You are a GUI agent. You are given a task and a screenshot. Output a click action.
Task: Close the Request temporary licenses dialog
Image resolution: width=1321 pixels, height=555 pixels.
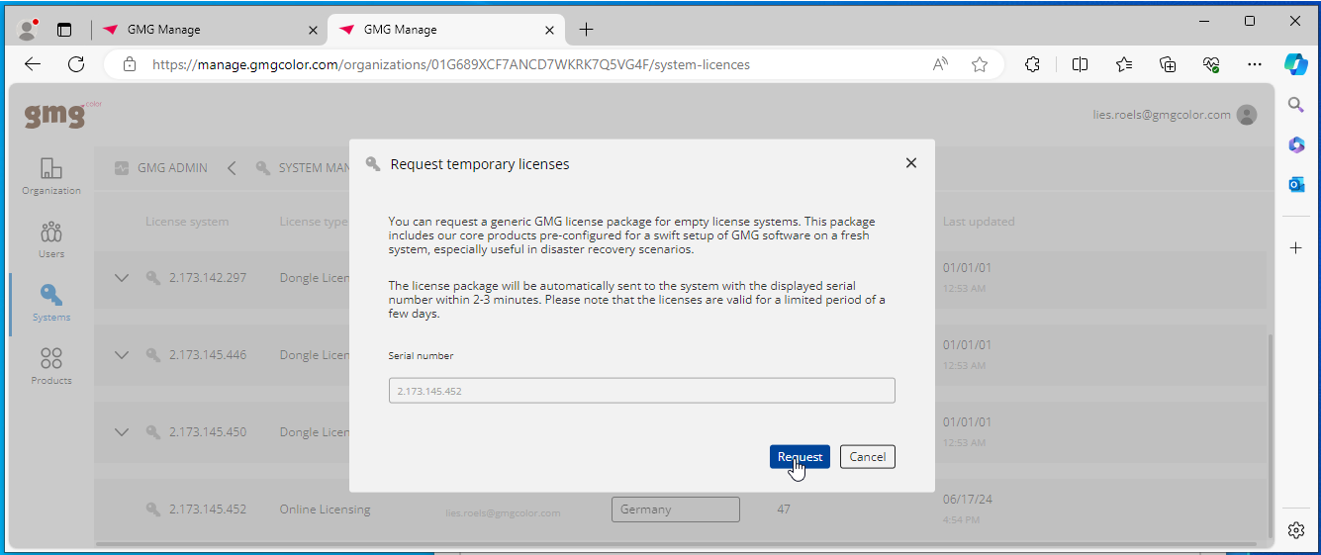911,163
